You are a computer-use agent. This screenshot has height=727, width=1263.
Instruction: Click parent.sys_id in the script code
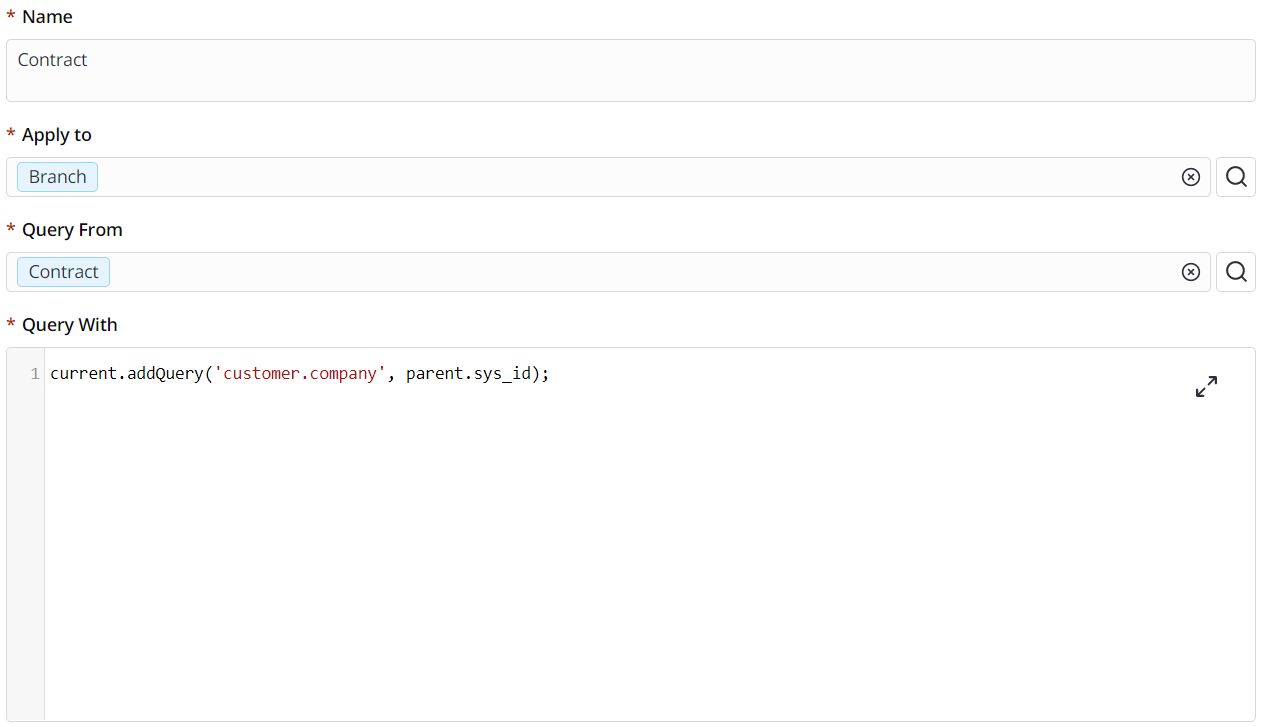pyautogui.click(x=468, y=374)
